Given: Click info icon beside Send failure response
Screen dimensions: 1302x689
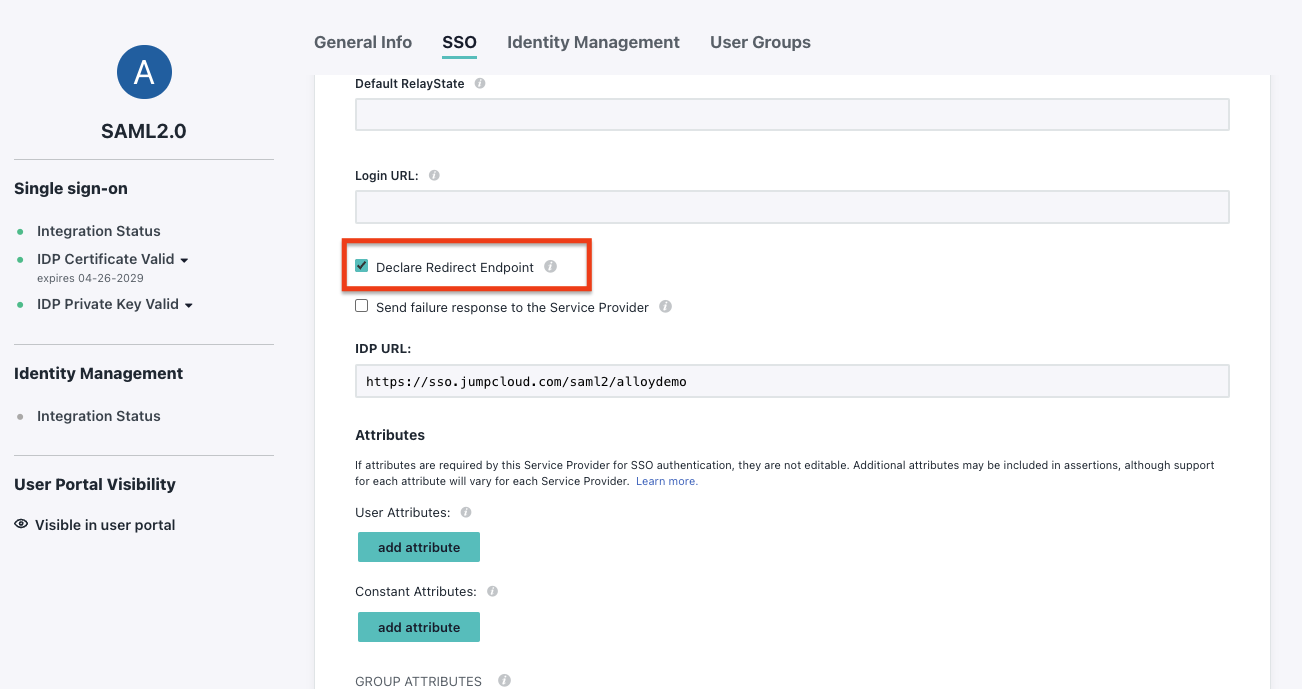Looking at the screenshot, I should tap(665, 307).
